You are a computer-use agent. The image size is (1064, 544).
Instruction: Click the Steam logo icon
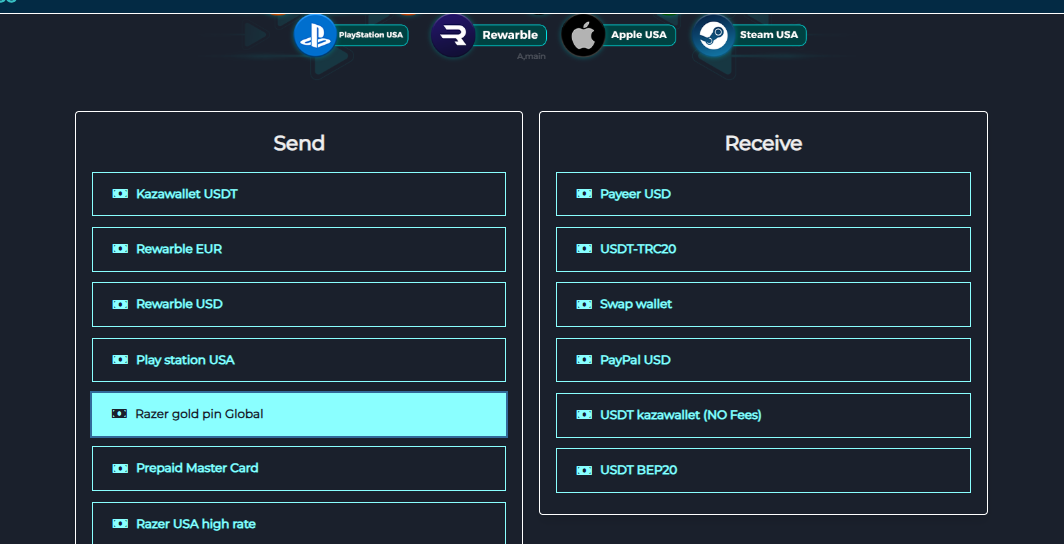tap(714, 35)
